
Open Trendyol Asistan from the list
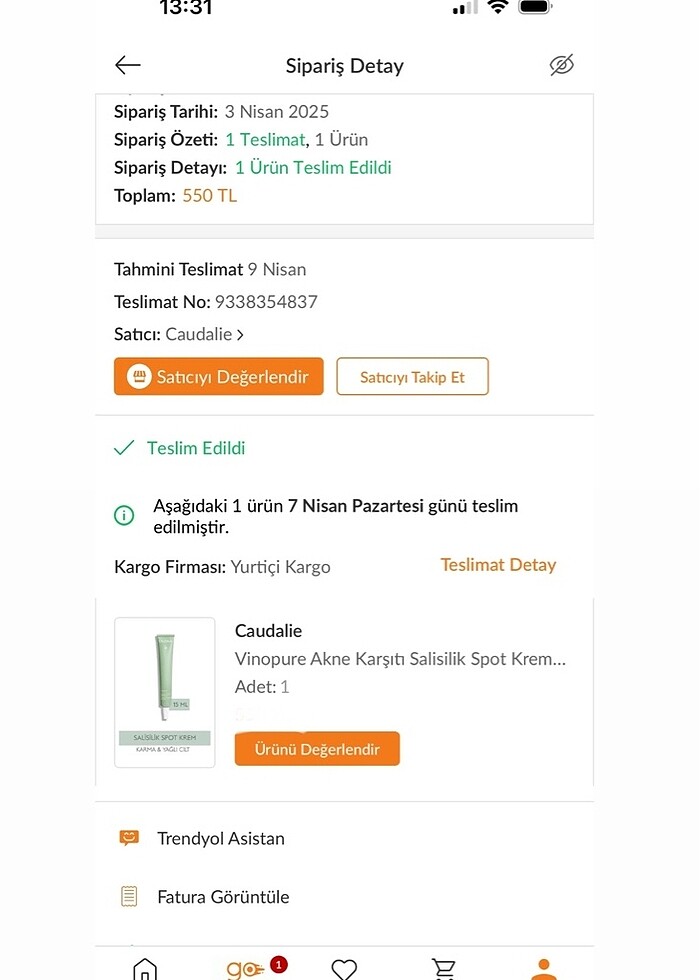(221, 839)
